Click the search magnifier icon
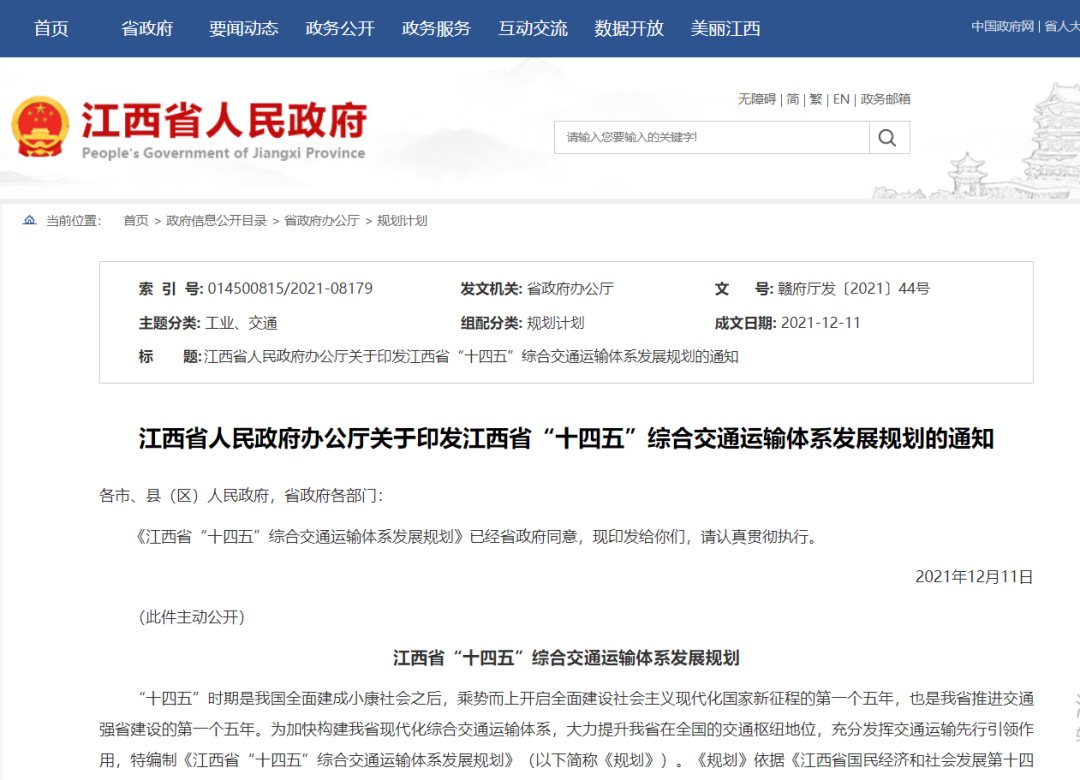 pyautogui.click(x=888, y=137)
